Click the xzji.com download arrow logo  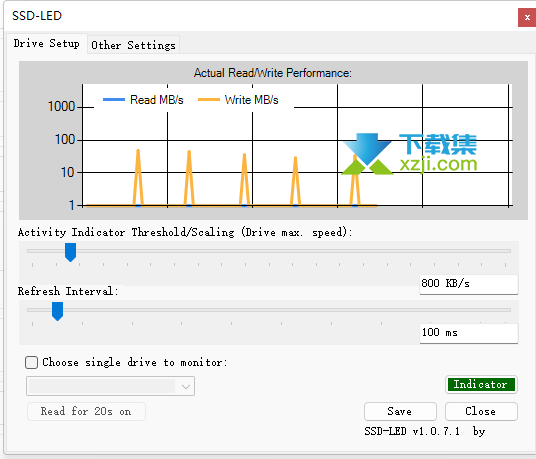[367, 153]
